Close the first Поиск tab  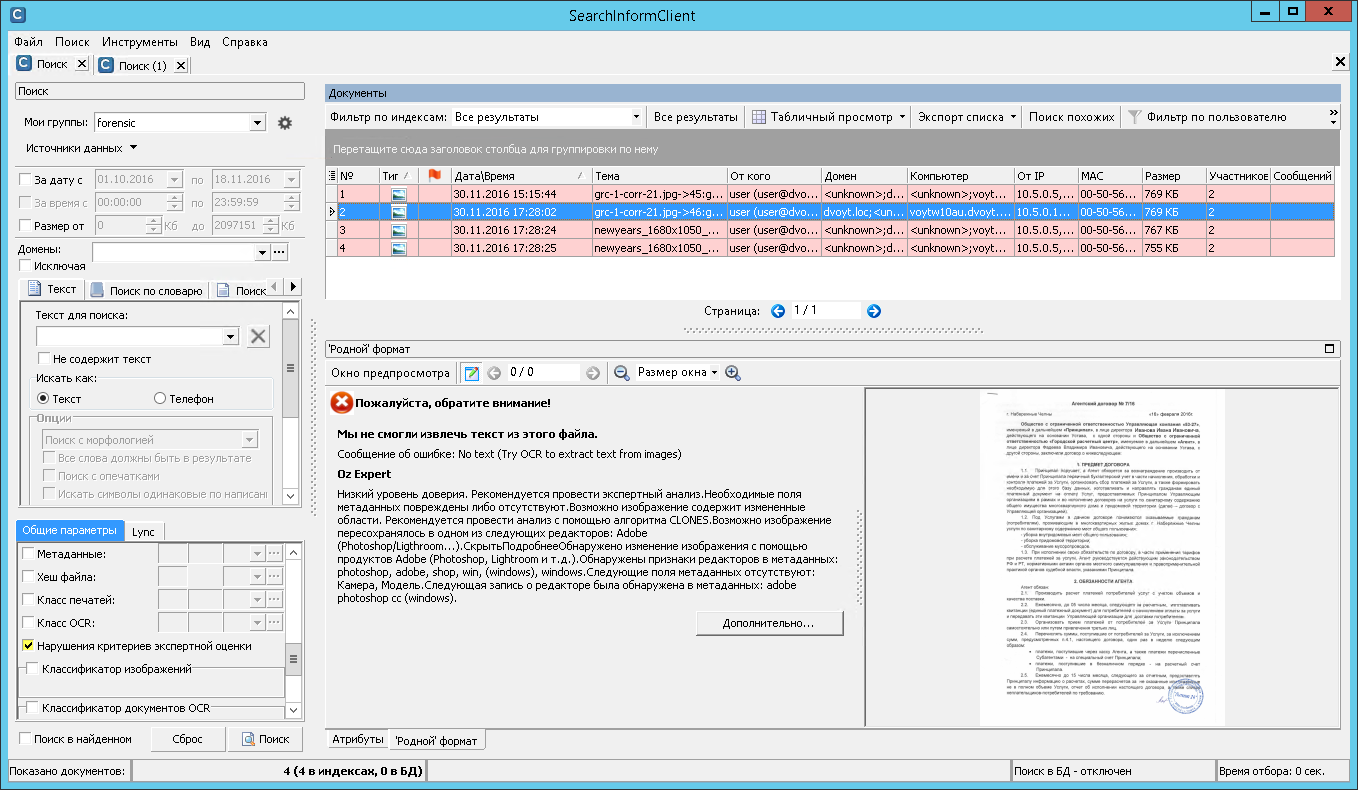[82, 65]
